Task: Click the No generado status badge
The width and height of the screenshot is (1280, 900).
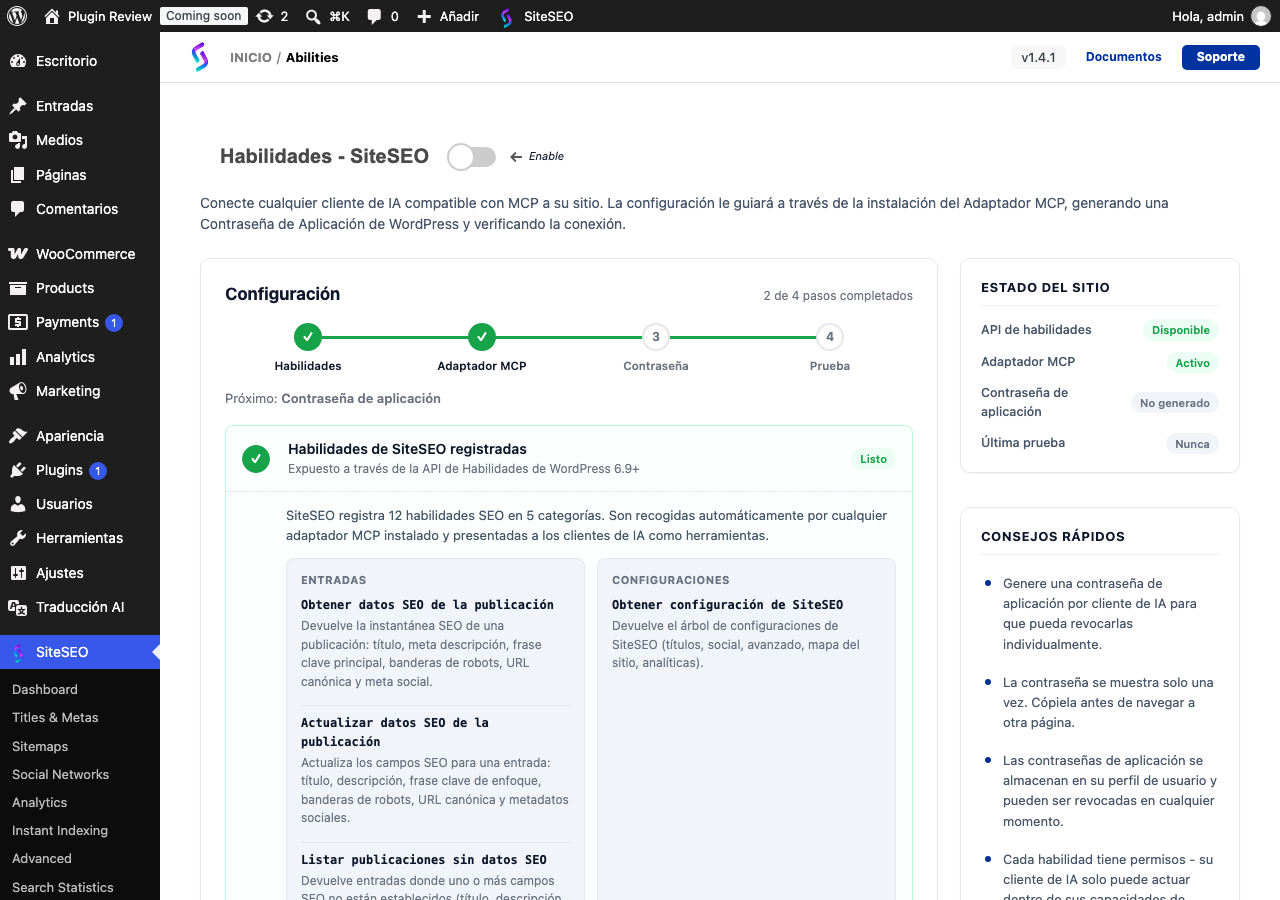Action: 1175,403
